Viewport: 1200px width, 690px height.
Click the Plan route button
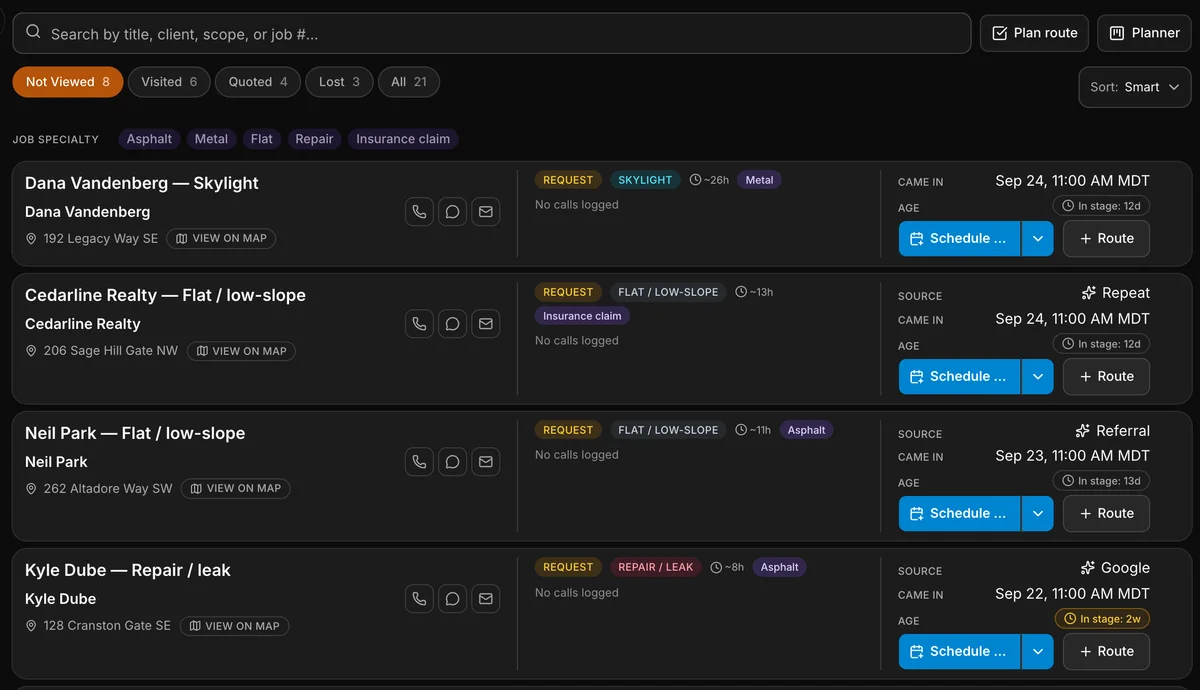1034,33
